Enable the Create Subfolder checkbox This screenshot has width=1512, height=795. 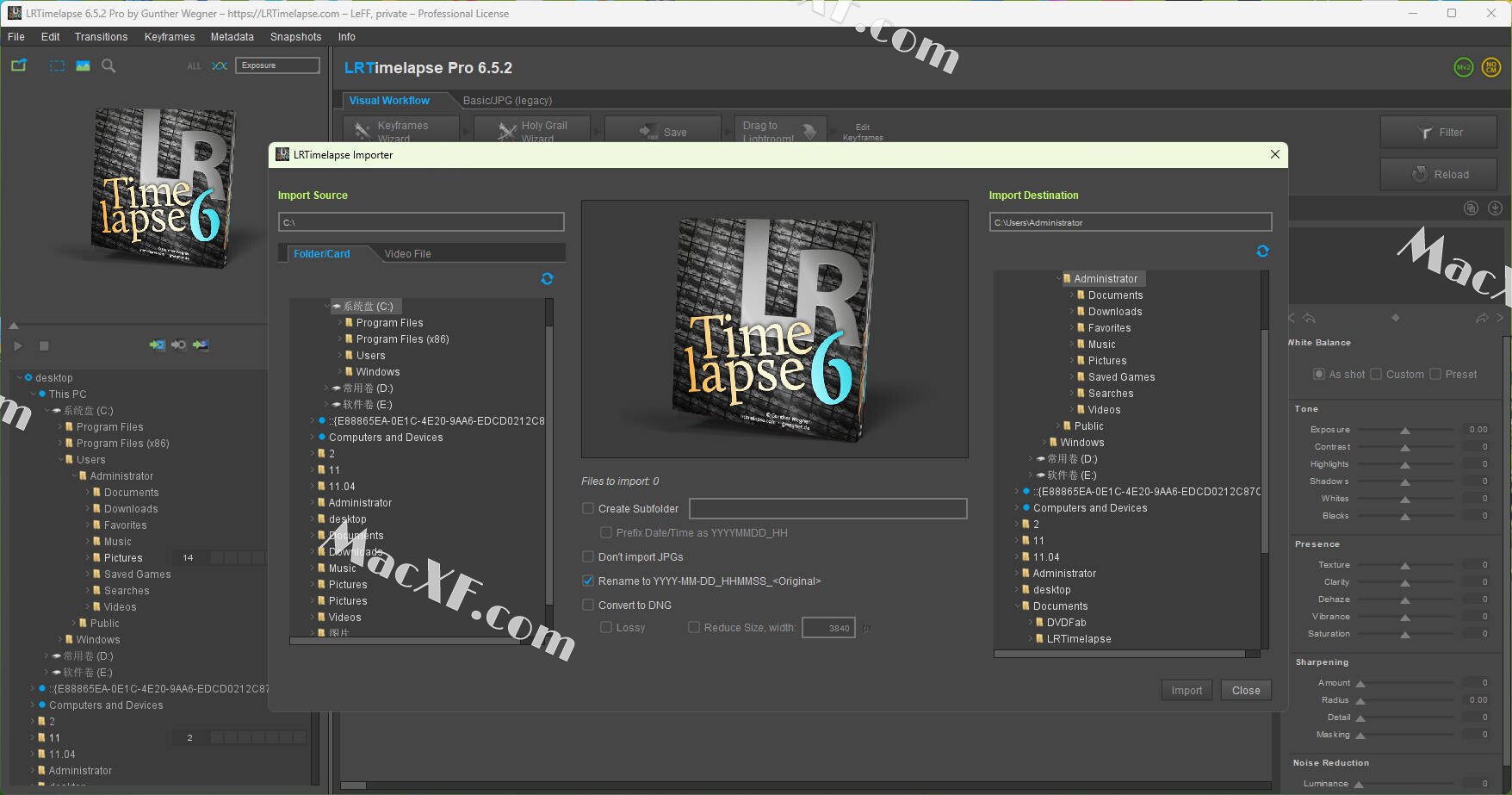pyautogui.click(x=588, y=509)
